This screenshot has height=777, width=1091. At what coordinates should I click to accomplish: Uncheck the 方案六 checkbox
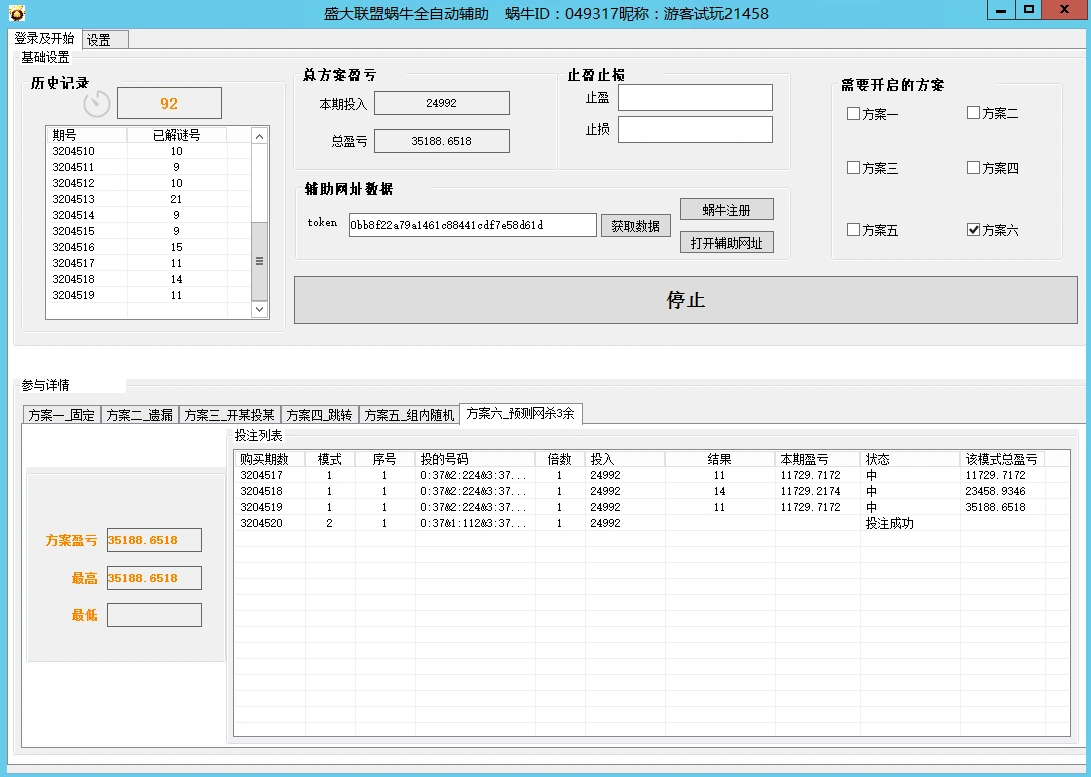tap(973, 230)
